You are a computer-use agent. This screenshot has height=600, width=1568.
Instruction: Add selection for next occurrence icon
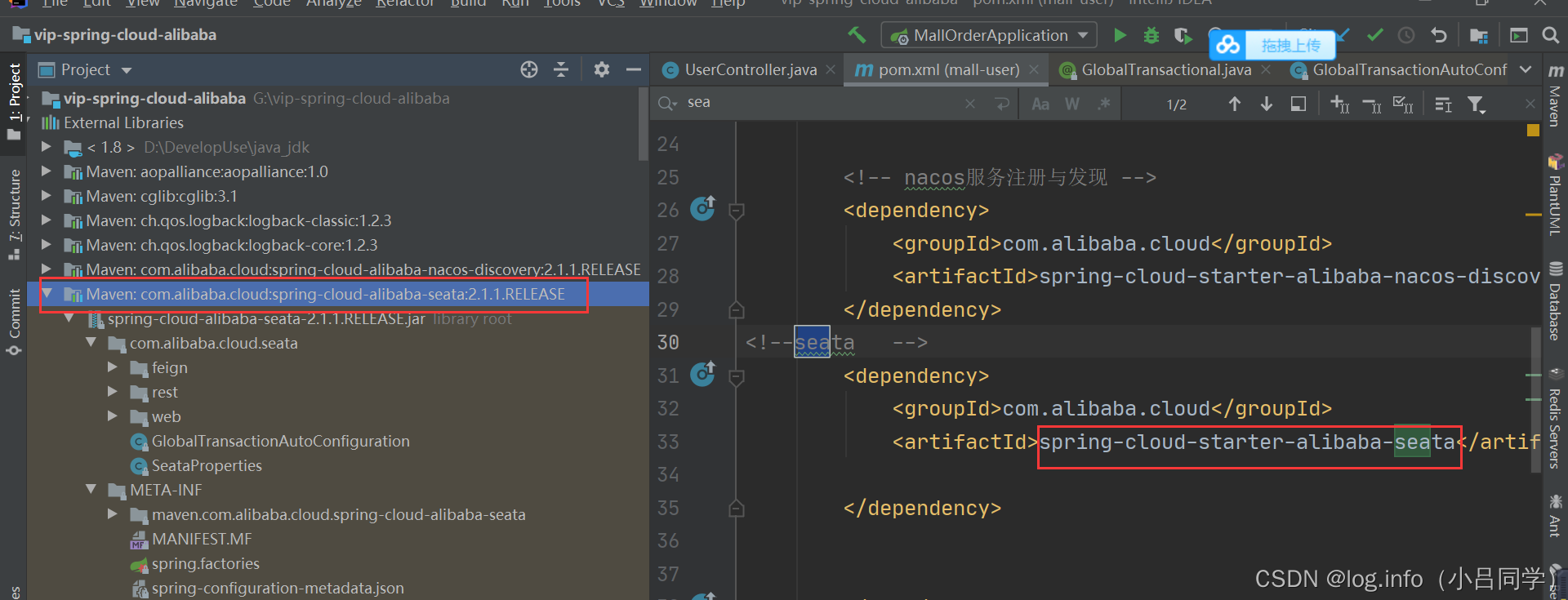pos(1339,104)
